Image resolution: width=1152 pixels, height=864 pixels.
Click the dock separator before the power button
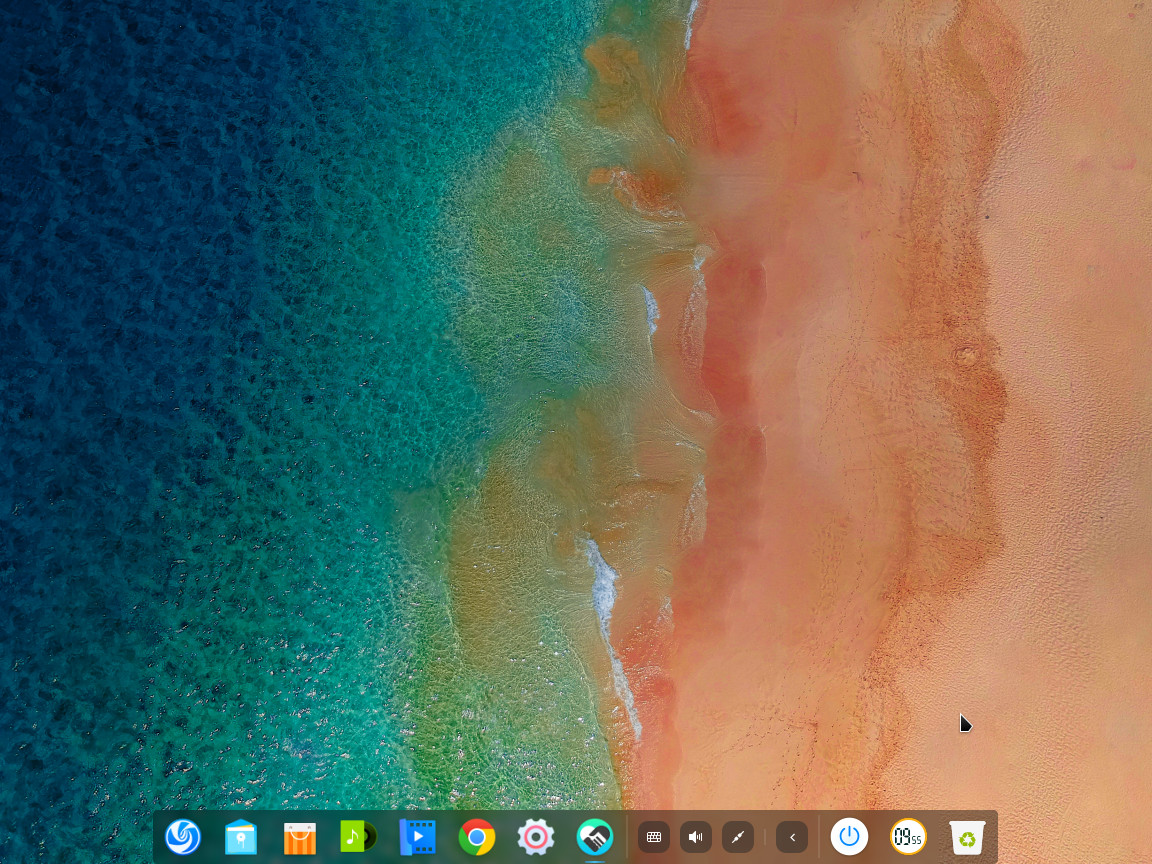pos(819,837)
